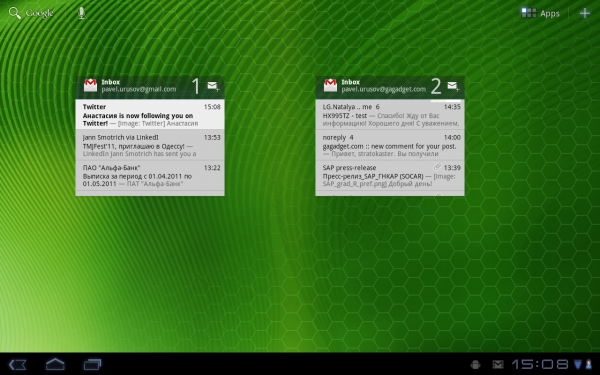This screenshot has width=600, height=375.
Task: Open the status clock showing 15:08
Action: coord(540,364)
